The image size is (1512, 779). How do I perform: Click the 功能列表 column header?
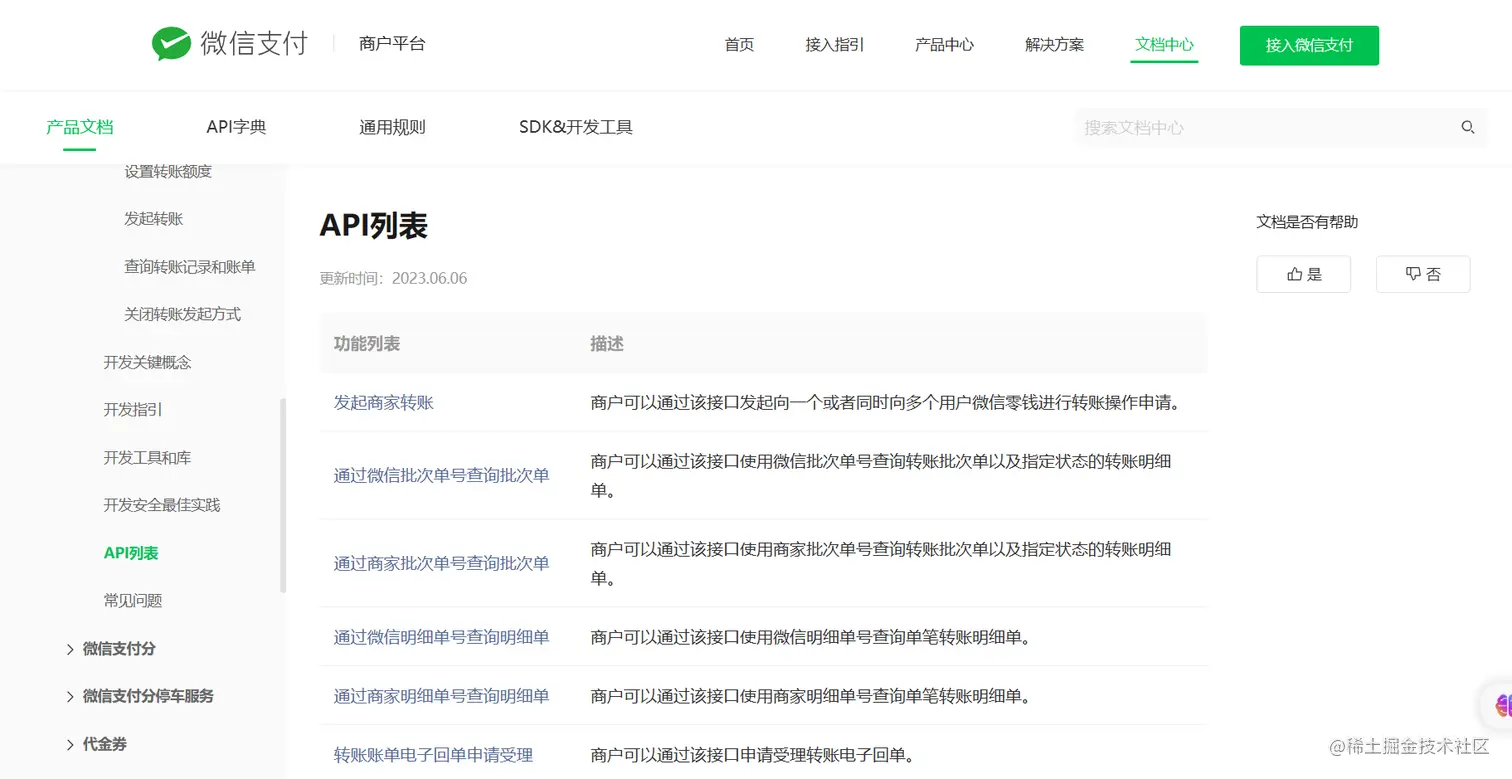[367, 343]
